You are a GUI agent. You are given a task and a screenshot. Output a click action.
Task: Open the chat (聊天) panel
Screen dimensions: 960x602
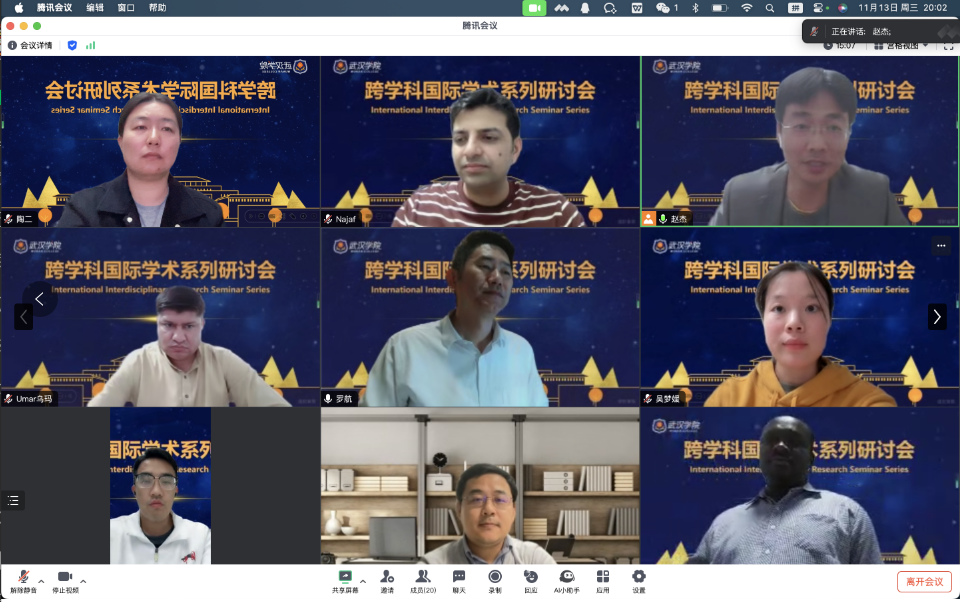(x=459, y=577)
